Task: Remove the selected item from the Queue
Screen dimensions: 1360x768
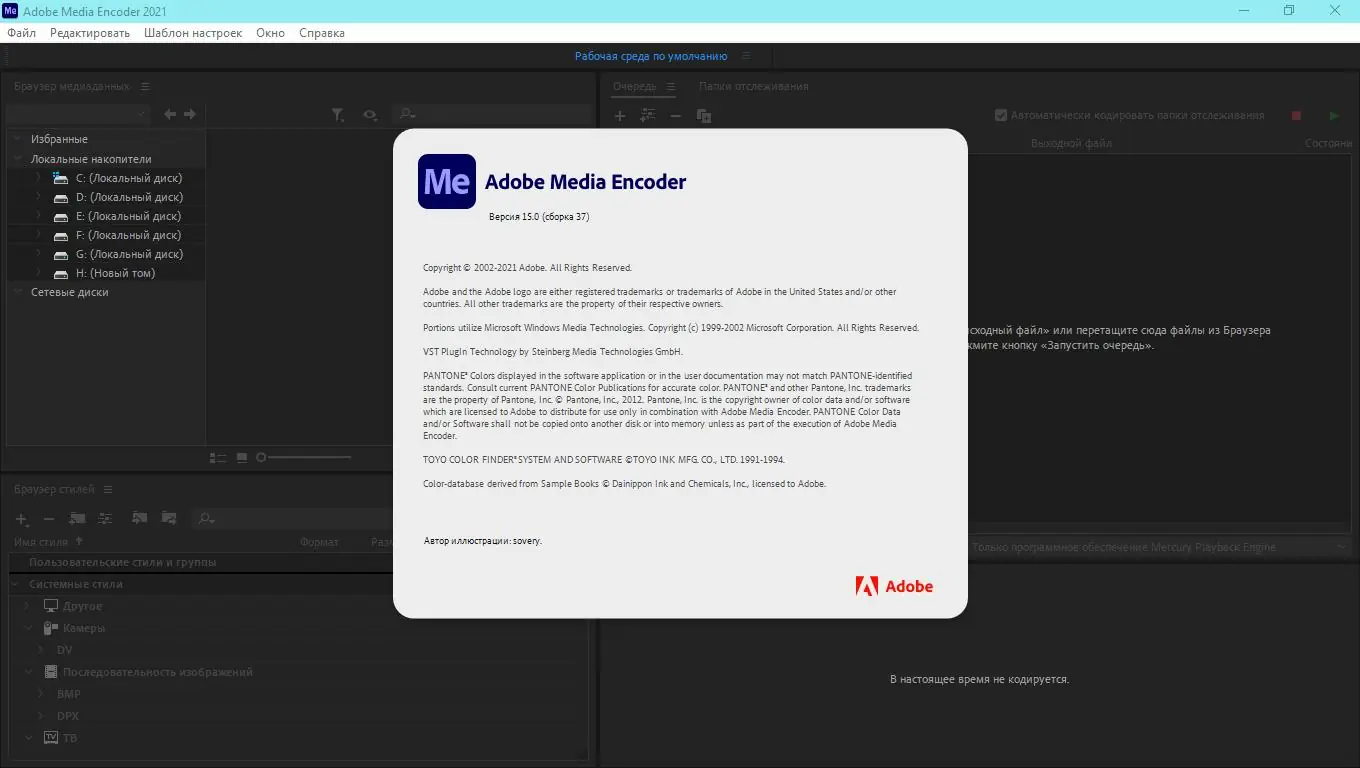Action: pos(675,116)
